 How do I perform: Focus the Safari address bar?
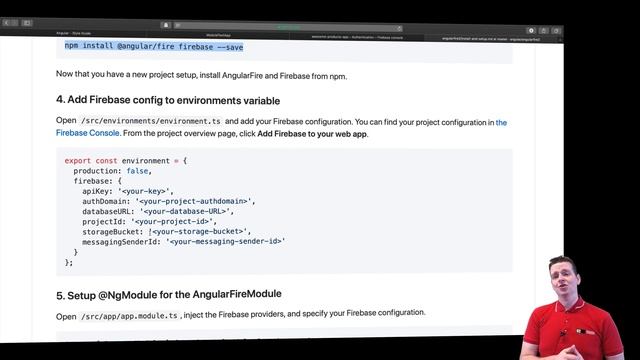point(288,27)
